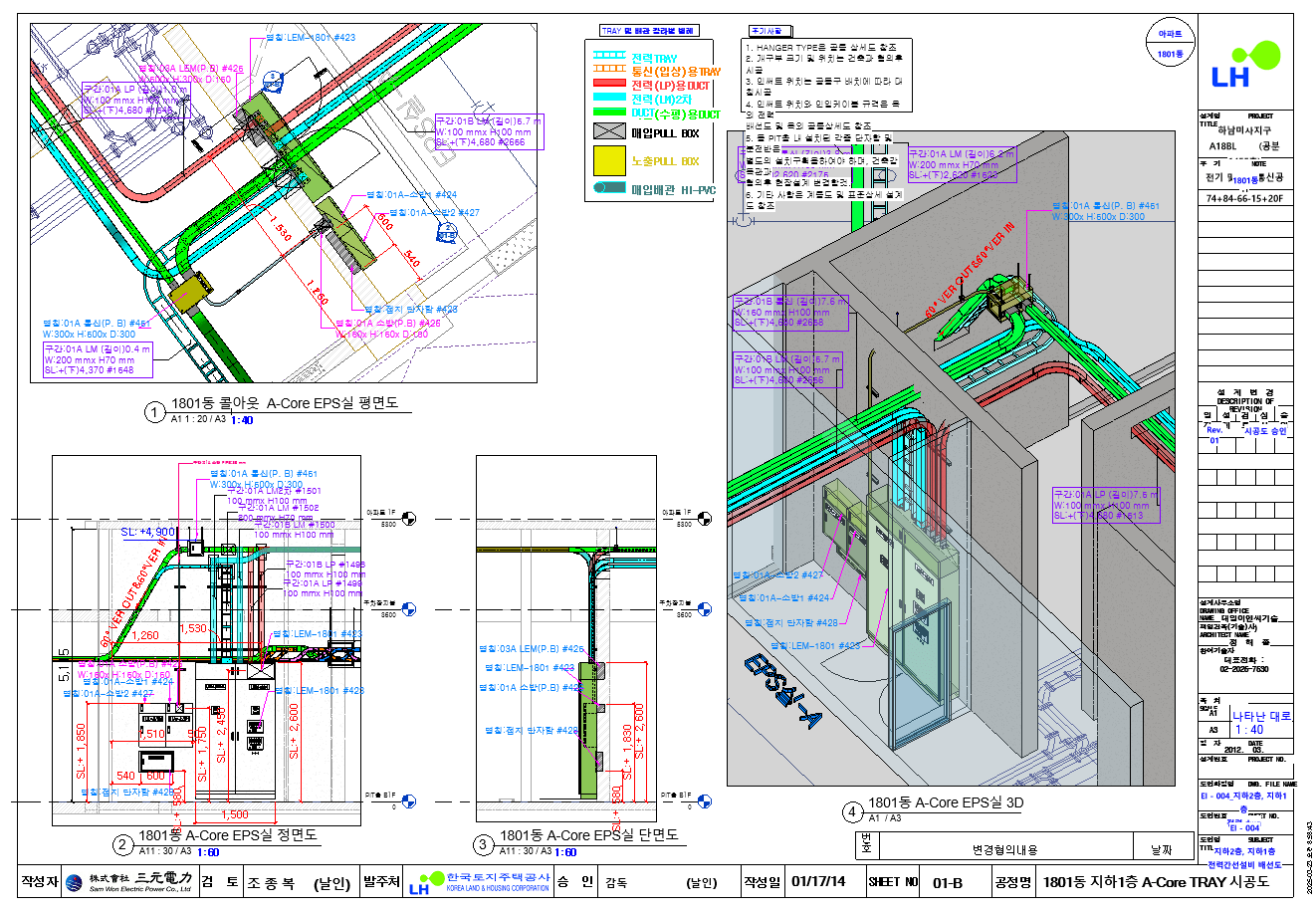Click the 시공도 승인 revision description
Screen dimensions: 1316x913
pyautogui.click(x=1265, y=431)
